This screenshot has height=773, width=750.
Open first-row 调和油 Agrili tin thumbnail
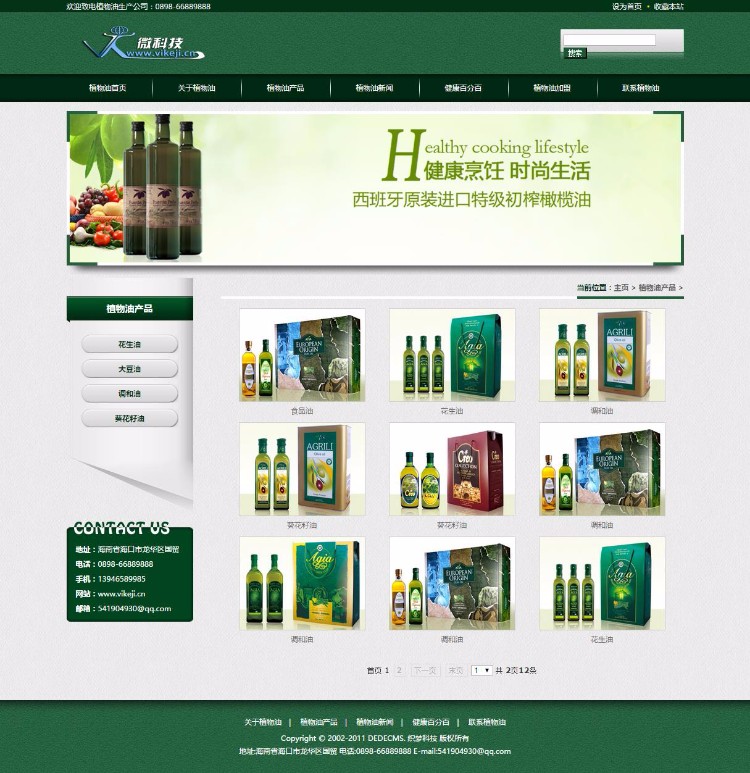coord(602,355)
